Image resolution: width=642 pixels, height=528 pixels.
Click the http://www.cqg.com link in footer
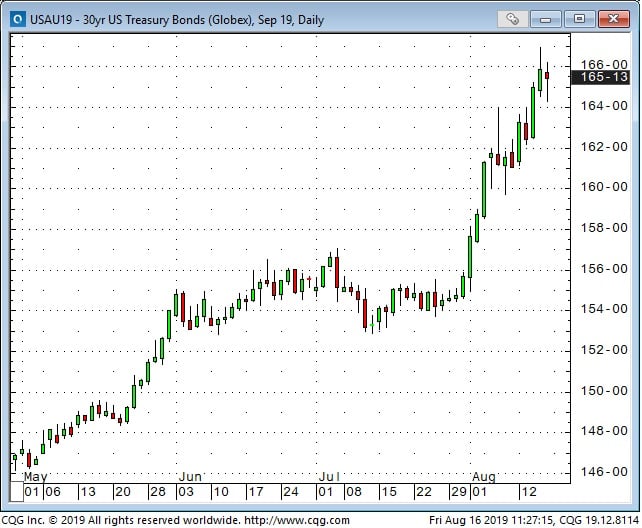coord(297,520)
